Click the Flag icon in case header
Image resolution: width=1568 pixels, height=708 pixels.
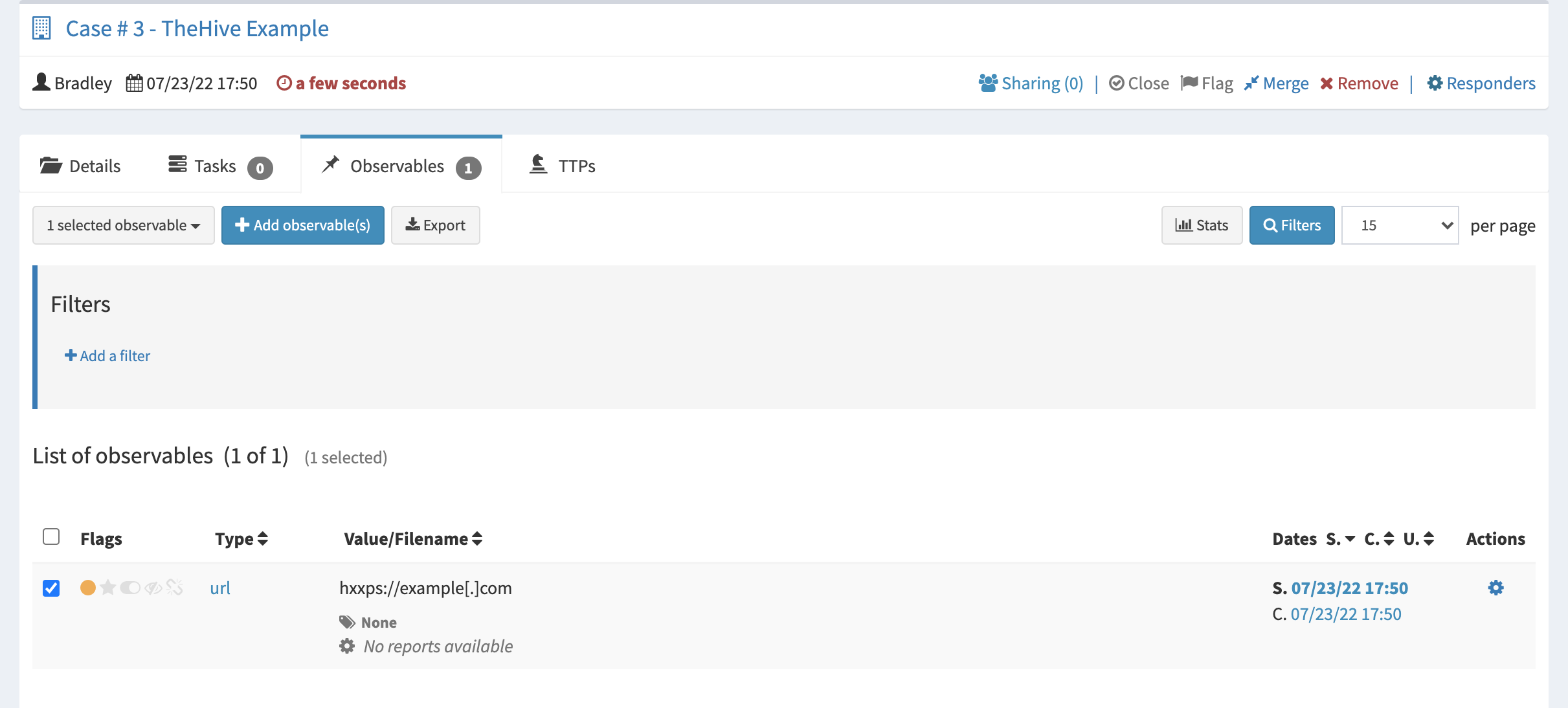pos(1189,83)
